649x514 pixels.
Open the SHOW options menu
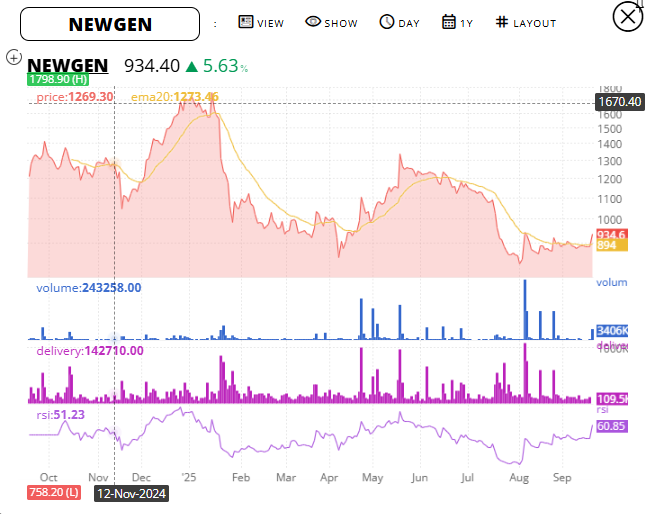point(332,22)
